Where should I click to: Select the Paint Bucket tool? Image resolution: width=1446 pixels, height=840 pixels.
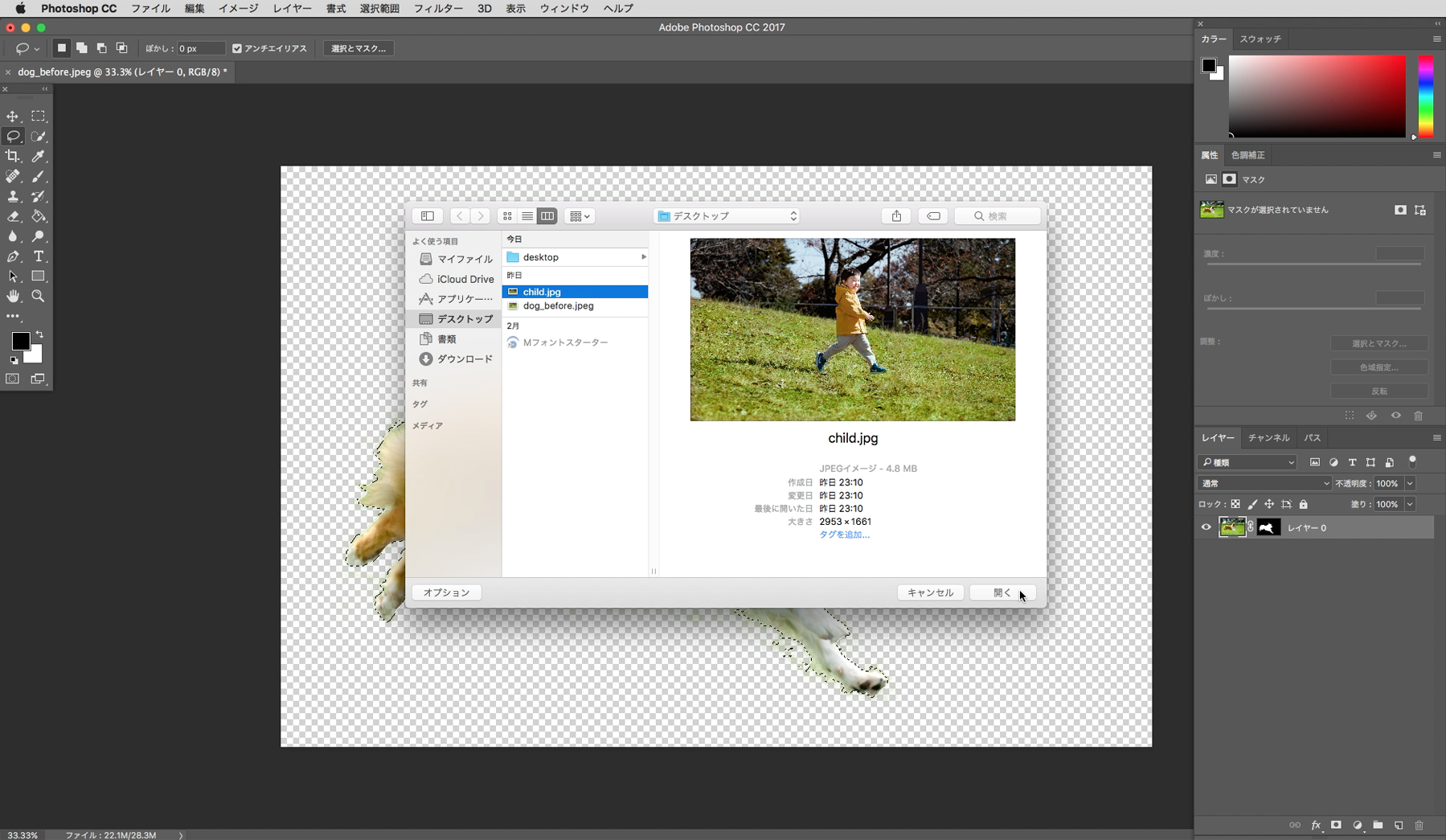pyautogui.click(x=38, y=216)
